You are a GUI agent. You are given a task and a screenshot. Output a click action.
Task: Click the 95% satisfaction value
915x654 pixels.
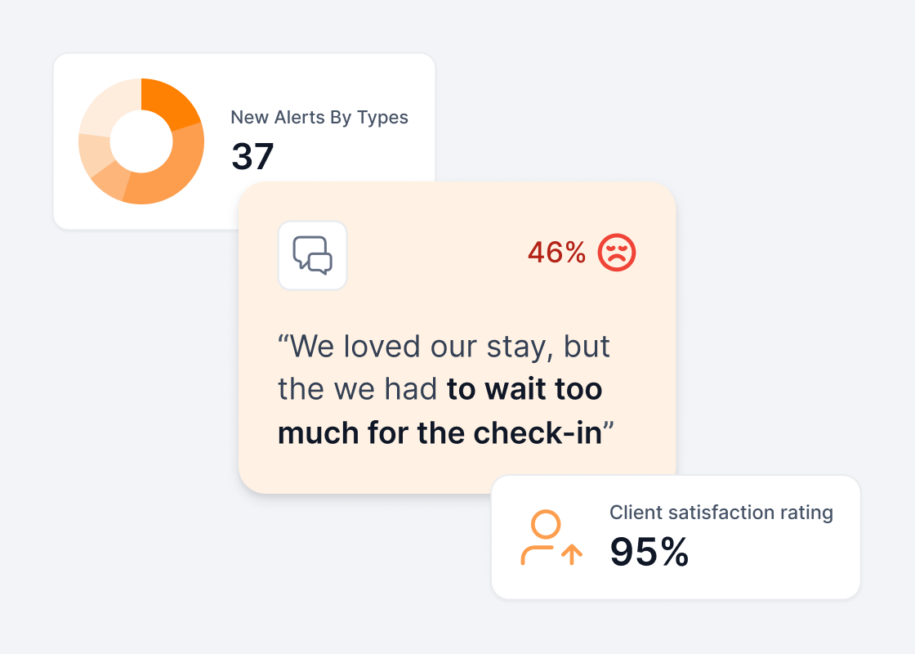tap(649, 552)
